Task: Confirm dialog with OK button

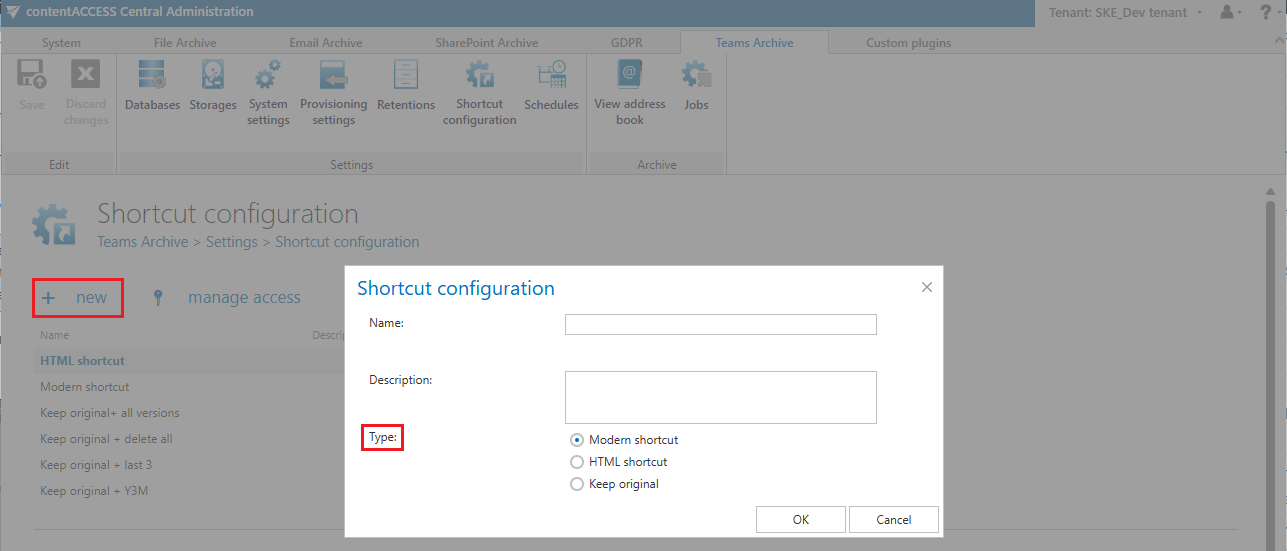Action: pos(801,519)
